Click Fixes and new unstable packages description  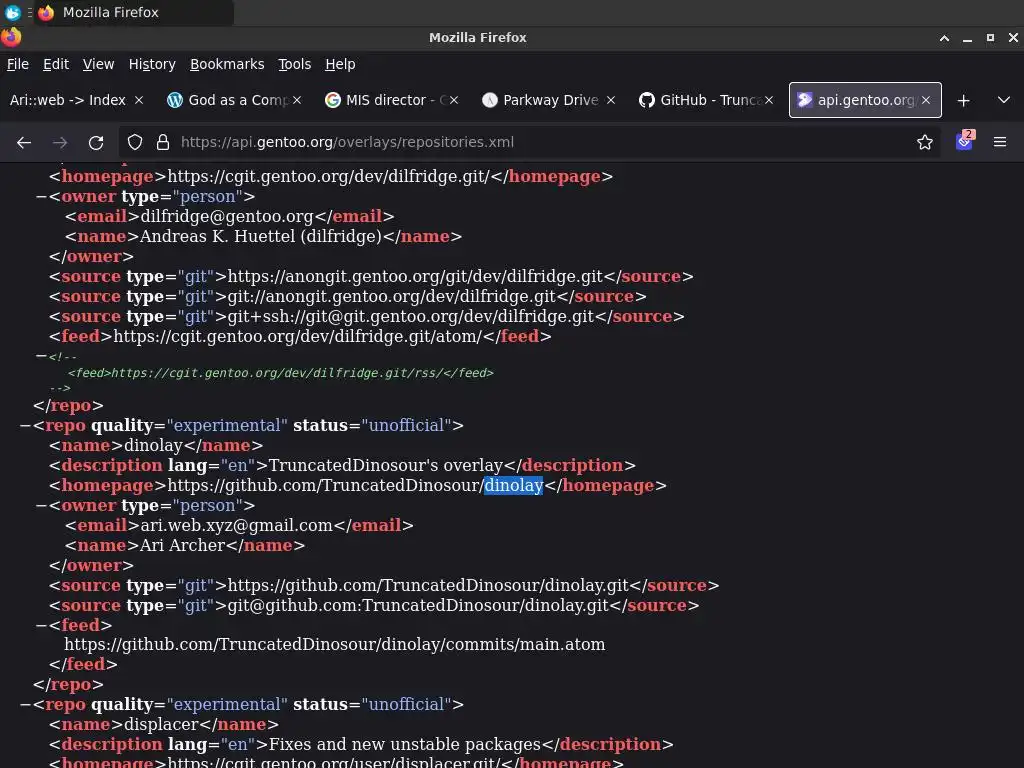(405, 744)
